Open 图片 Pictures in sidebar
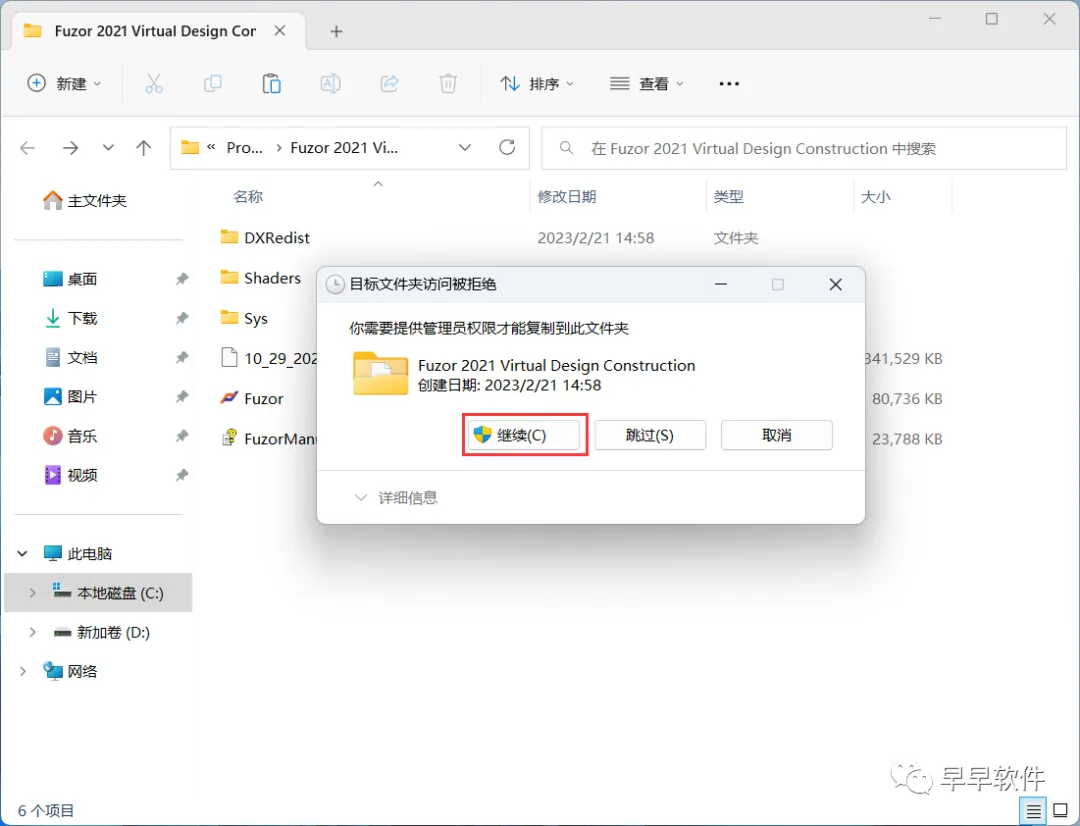This screenshot has width=1080, height=826. pyautogui.click(x=70, y=397)
